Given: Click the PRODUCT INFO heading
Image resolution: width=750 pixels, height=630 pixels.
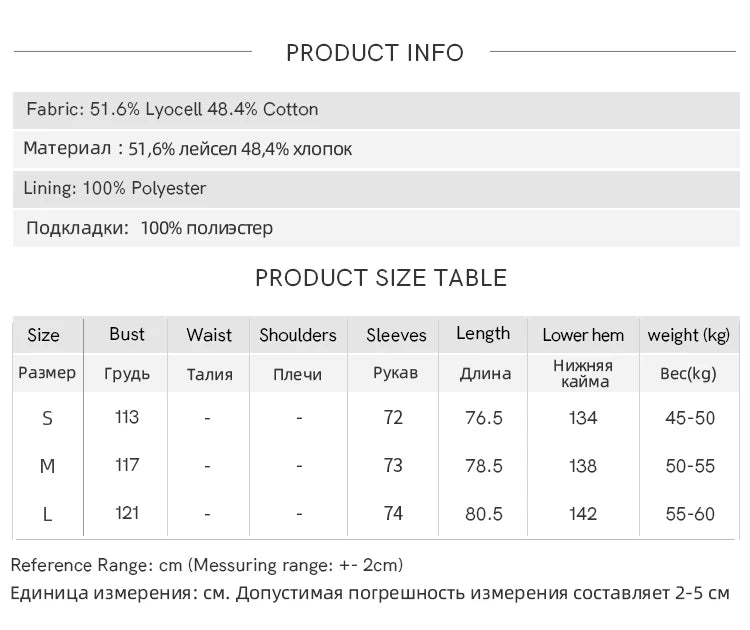Looking at the screenshot, I should pos(375,53).
